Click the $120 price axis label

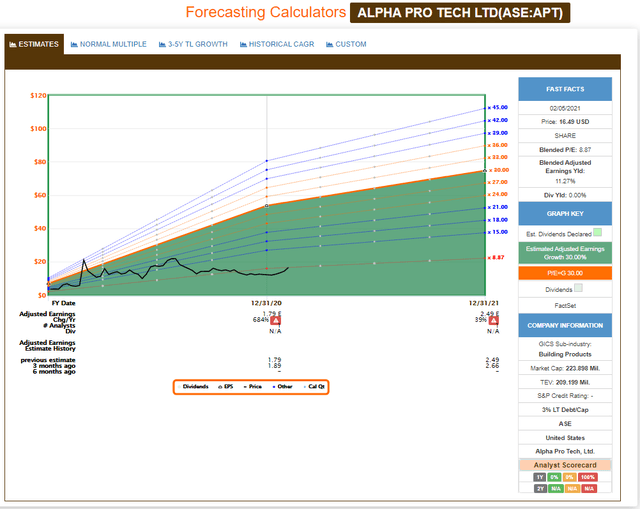coord(38,95)
